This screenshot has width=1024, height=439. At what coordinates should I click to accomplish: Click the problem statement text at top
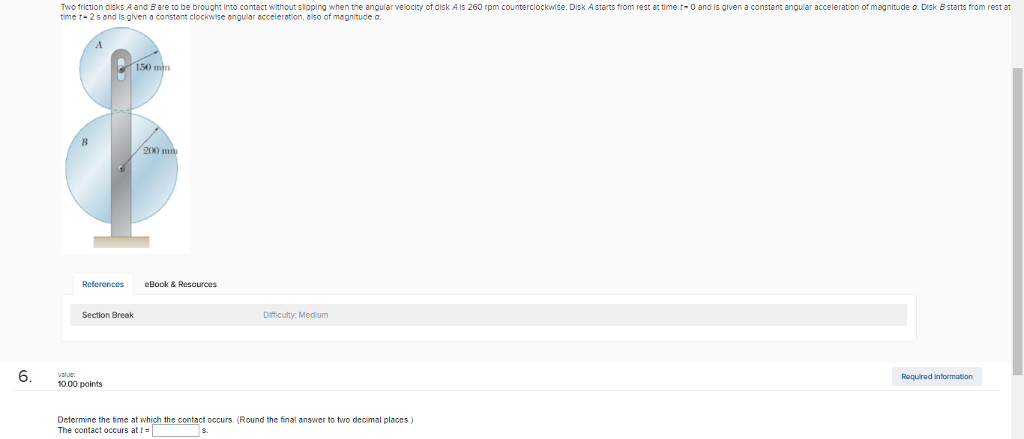(x=534, y=12)
